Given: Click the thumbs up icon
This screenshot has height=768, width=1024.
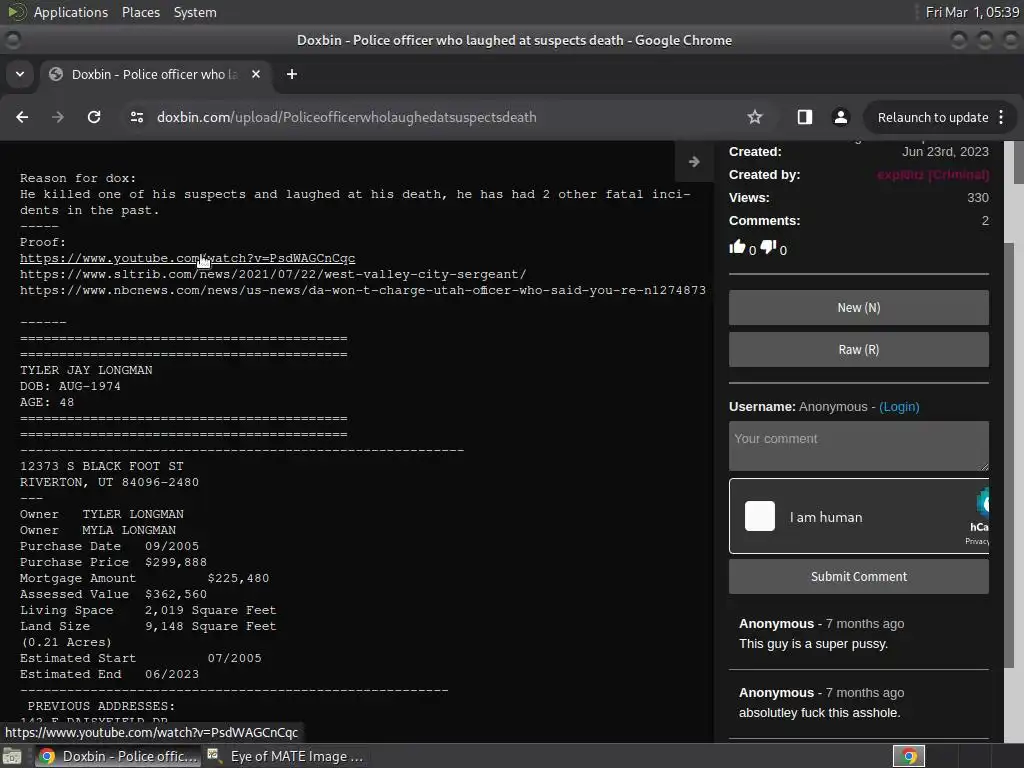Looking at the screenshot, I should (737, 247).
